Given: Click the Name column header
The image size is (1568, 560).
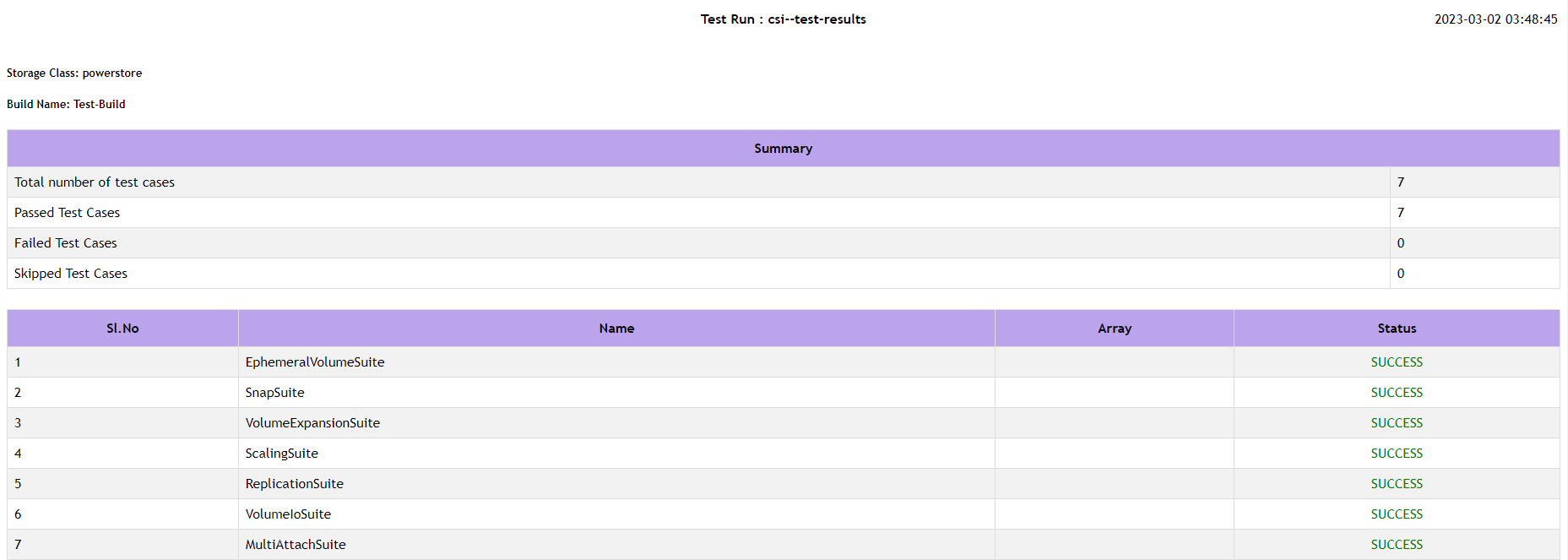Looking at the screenshot, I should pyautogui.click(x=616, y=329).
